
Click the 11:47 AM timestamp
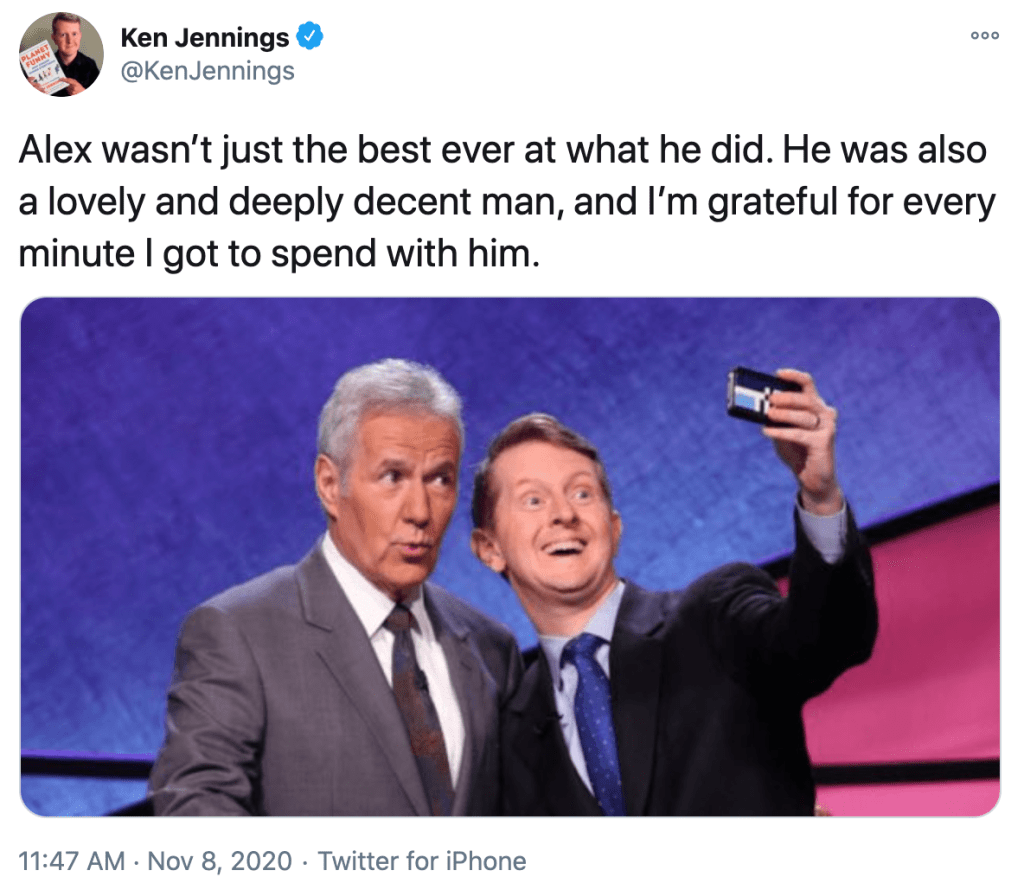[x=72, y=860]
